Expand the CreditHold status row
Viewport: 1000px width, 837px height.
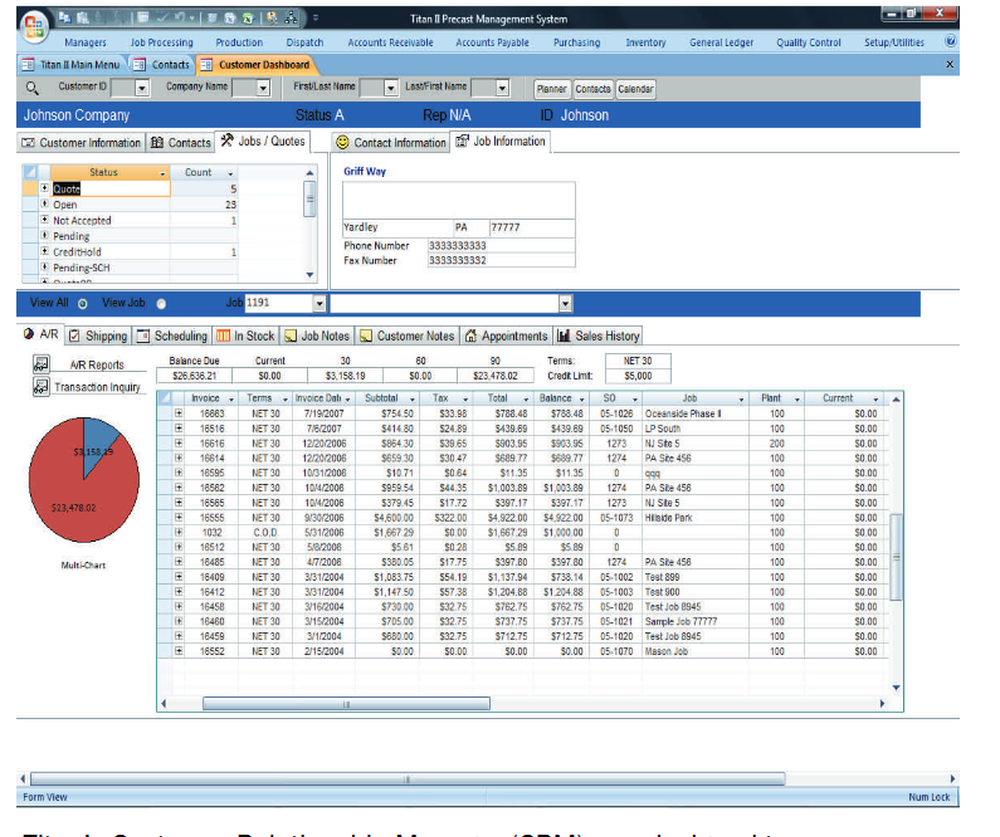point(45,251)
